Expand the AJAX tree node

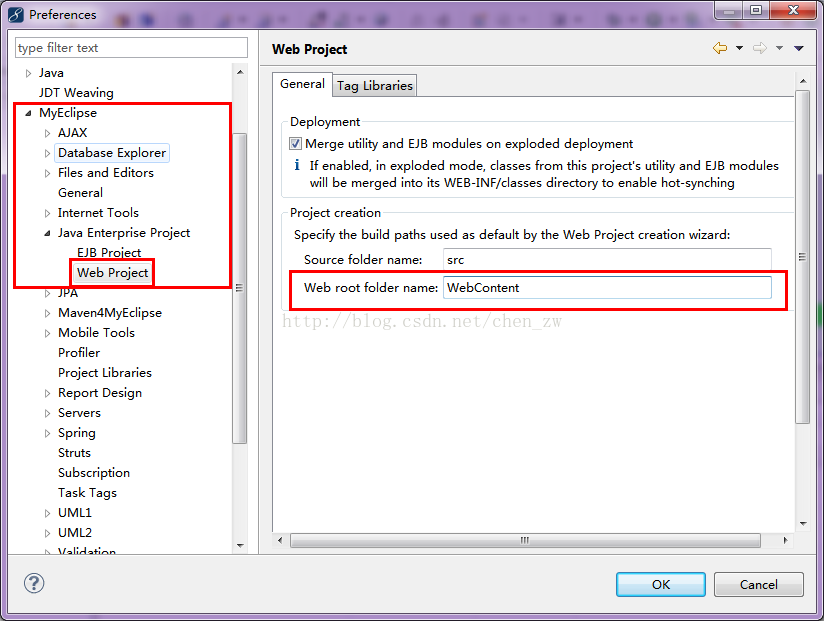pos(47,133)
